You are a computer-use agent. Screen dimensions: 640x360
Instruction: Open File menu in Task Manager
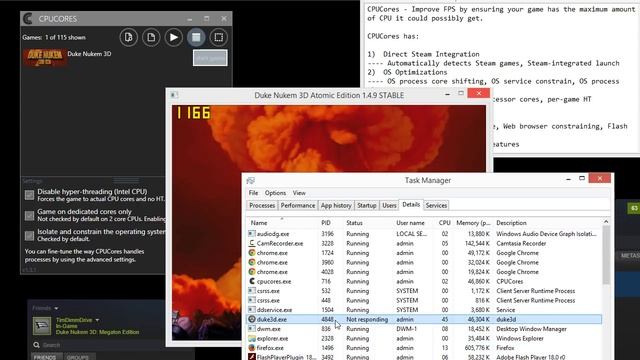[x=253, y=193]
